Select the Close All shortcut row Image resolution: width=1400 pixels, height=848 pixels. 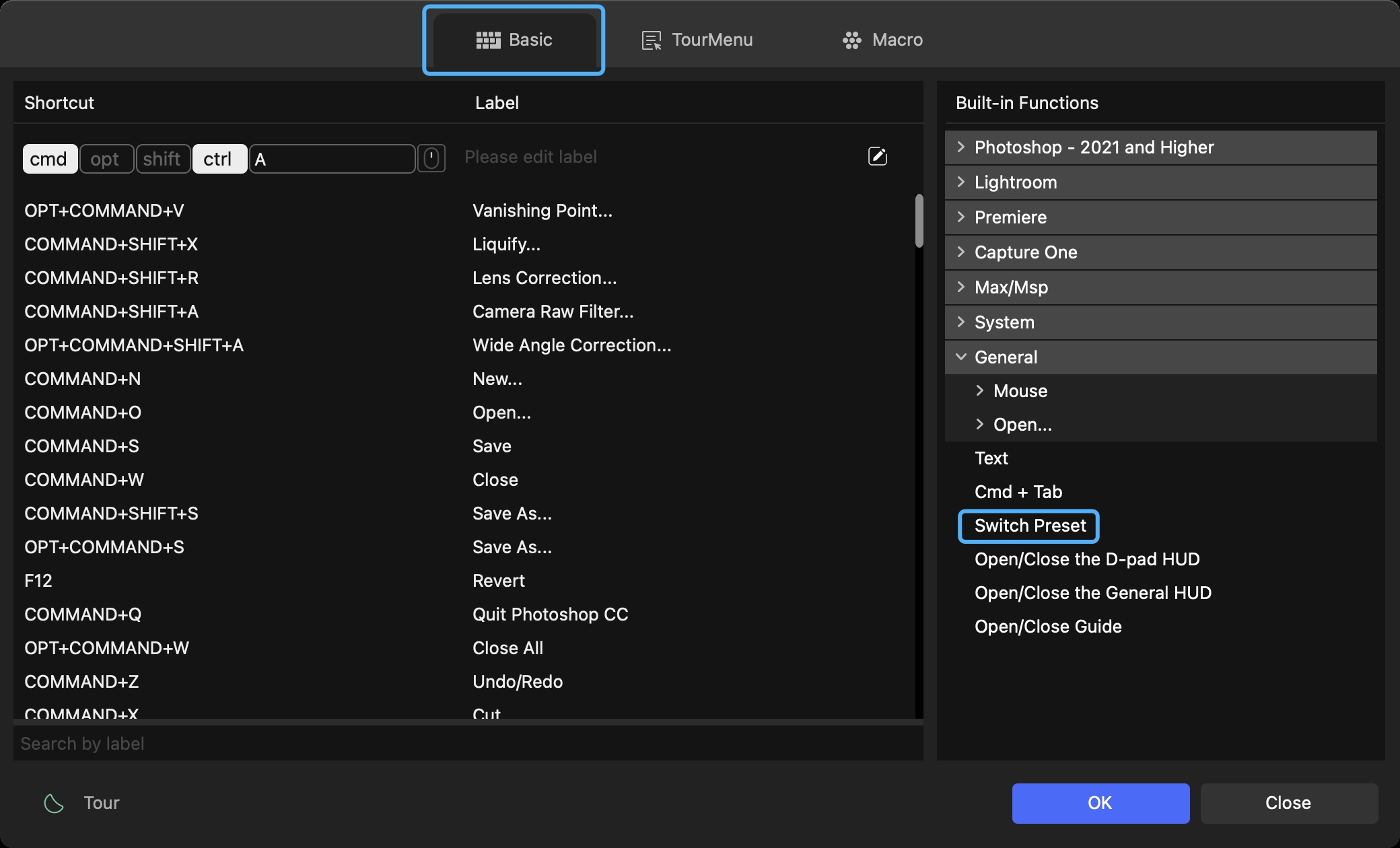click(x=464, y=648)
